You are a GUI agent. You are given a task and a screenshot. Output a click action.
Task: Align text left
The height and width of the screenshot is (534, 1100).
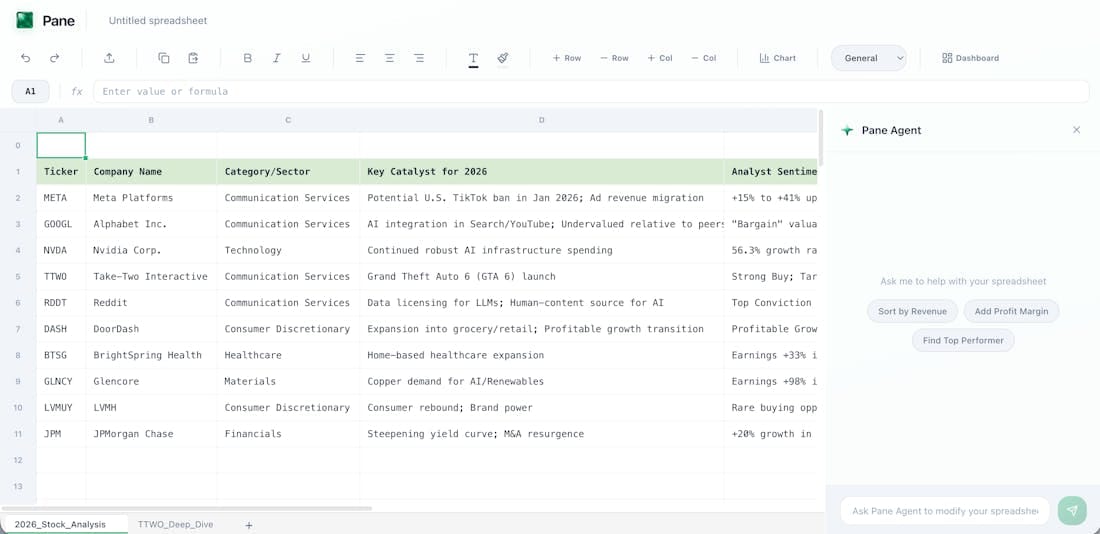(x=360, y=58)
